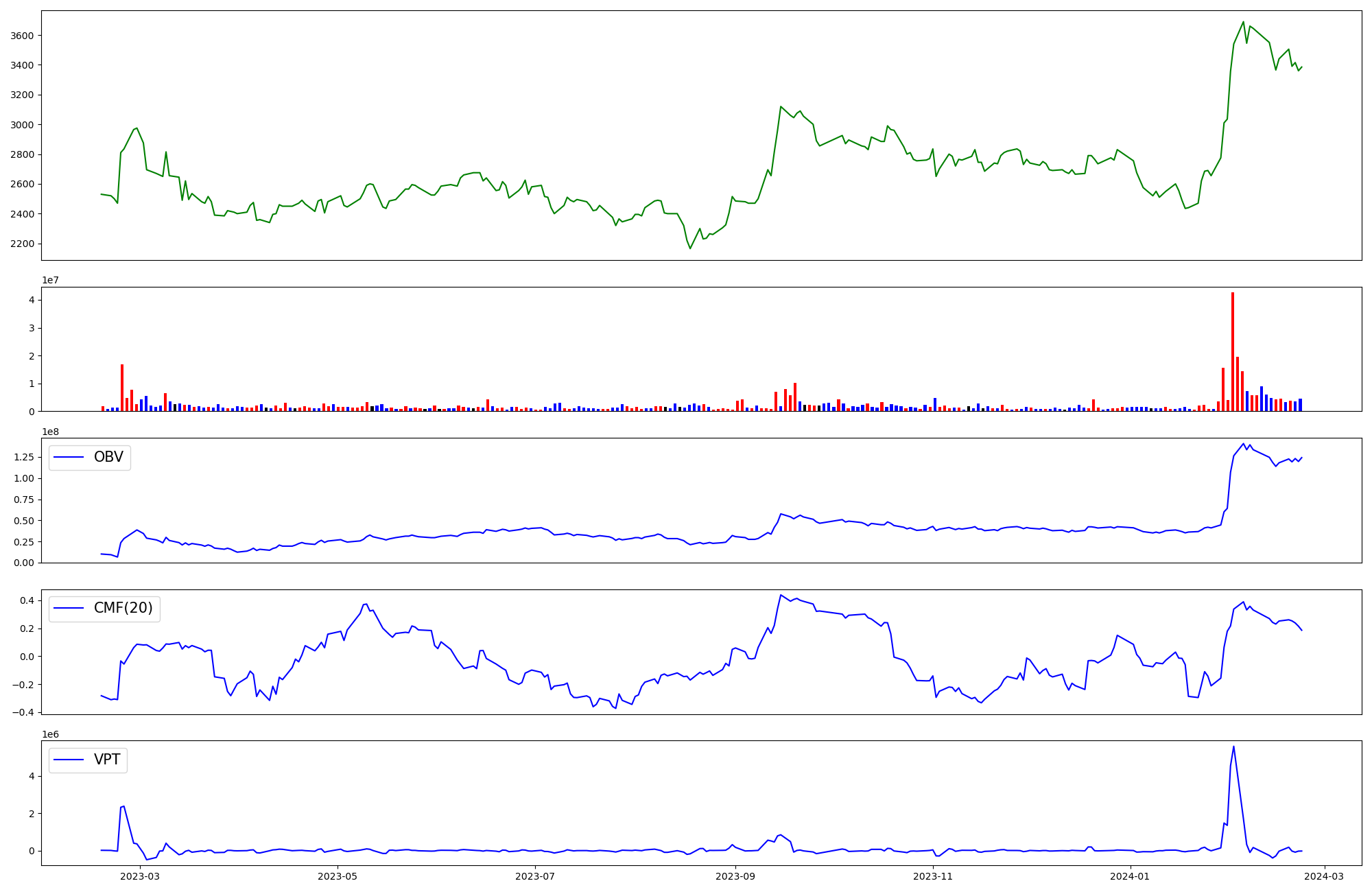Click the 2023-07 x-axis date label
Image resolution: width=1372 pixels, height=892 pixels.
535,876
